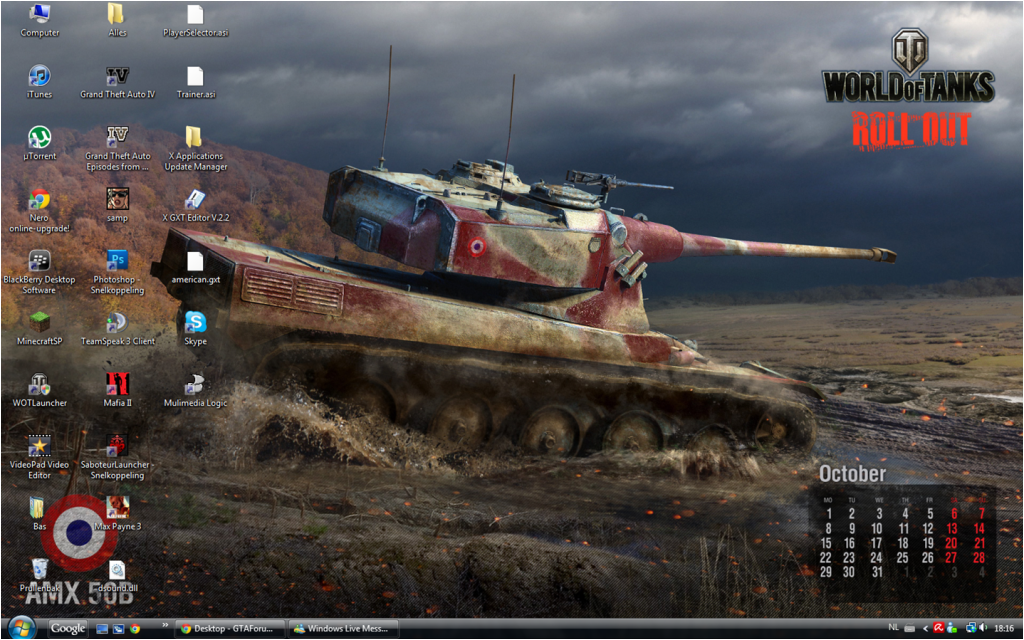Launch Grand Theft Auto Episodes shortcut
This screenshot has width=1024, height=640.
click(118, 149)
